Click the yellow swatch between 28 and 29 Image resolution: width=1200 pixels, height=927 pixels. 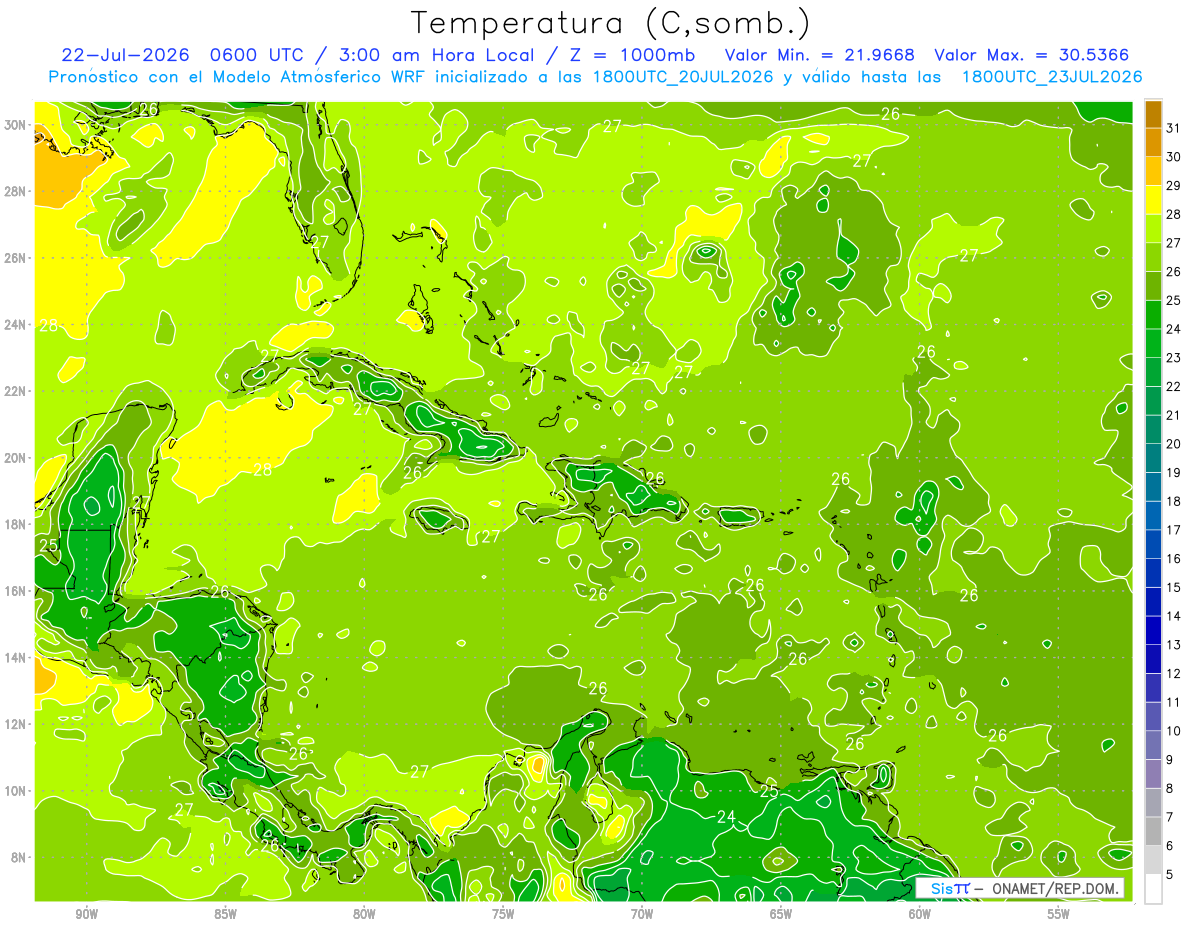coord(1153,200)
